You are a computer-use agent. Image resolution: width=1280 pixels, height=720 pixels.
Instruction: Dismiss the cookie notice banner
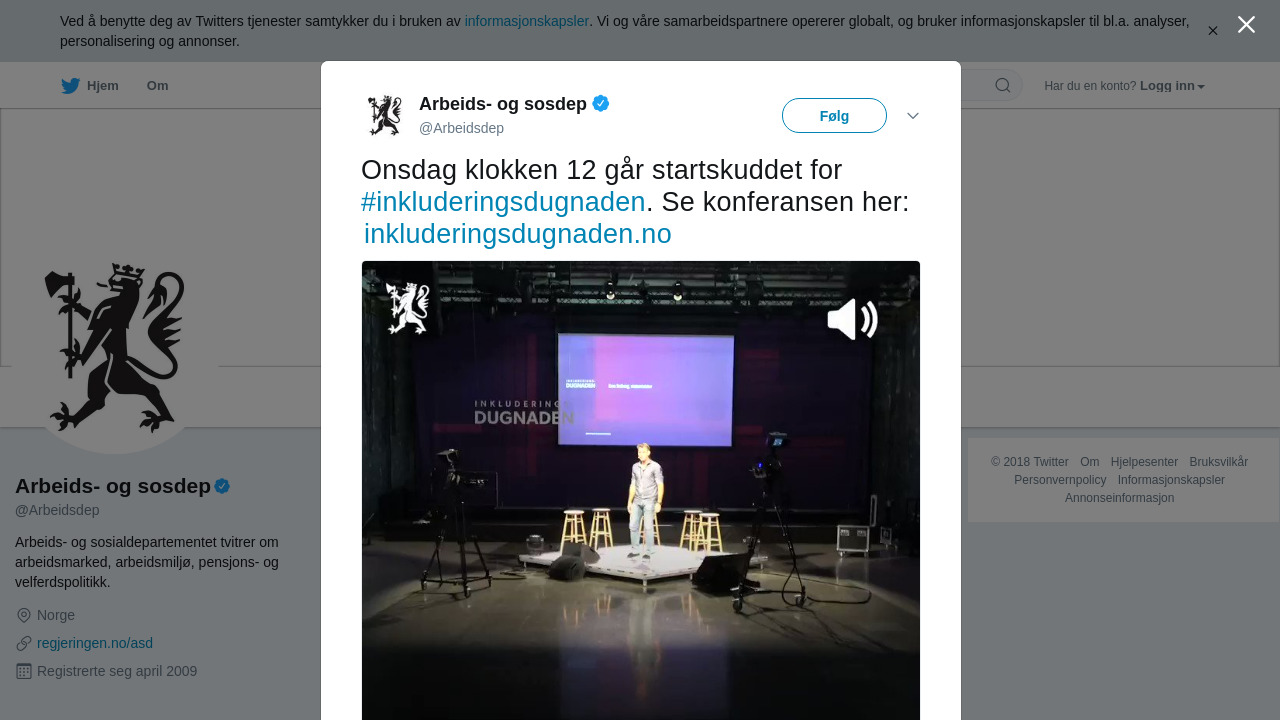(1213, 31)
